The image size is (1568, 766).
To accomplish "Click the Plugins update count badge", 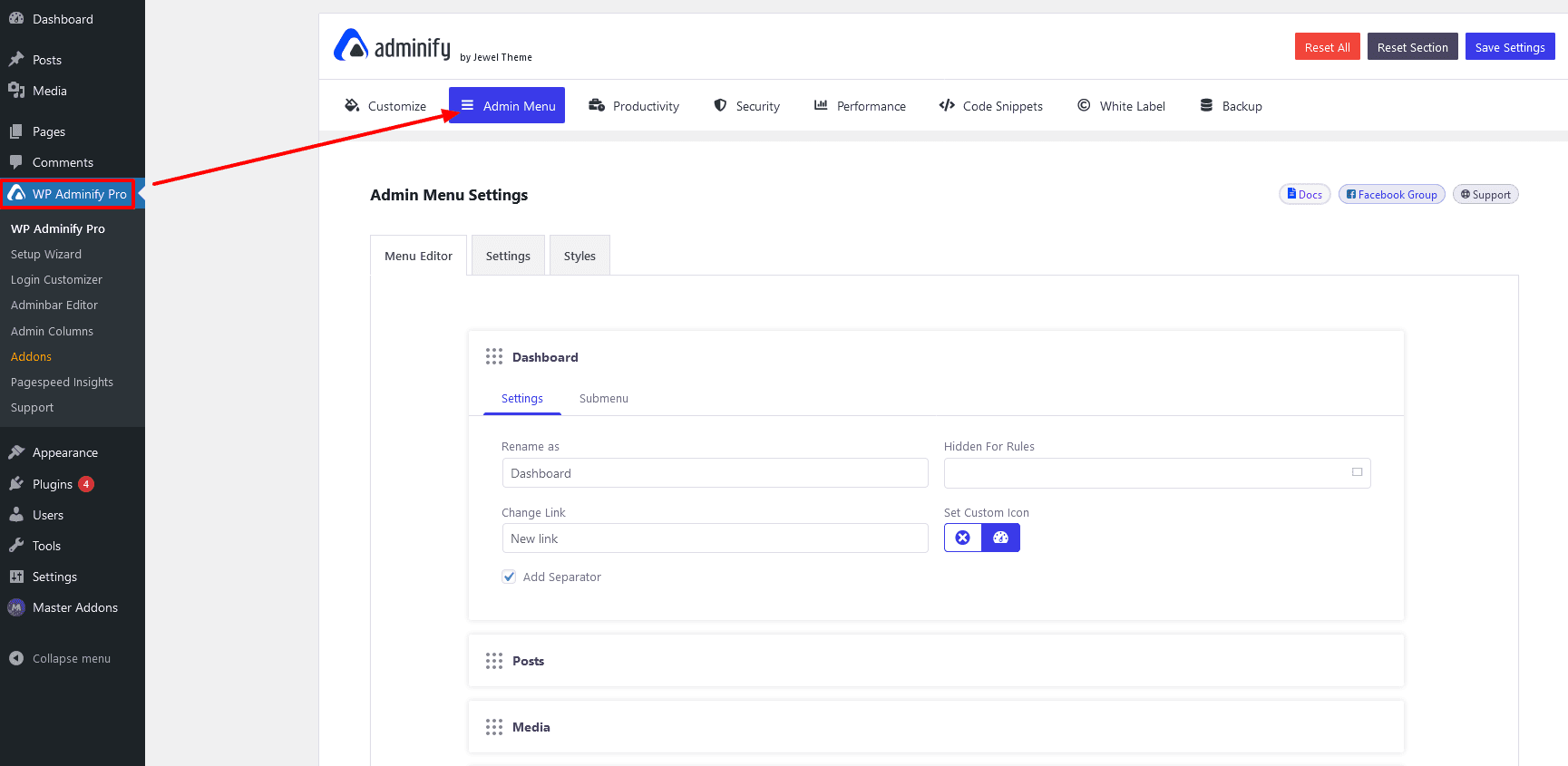I will click(86, 483).
